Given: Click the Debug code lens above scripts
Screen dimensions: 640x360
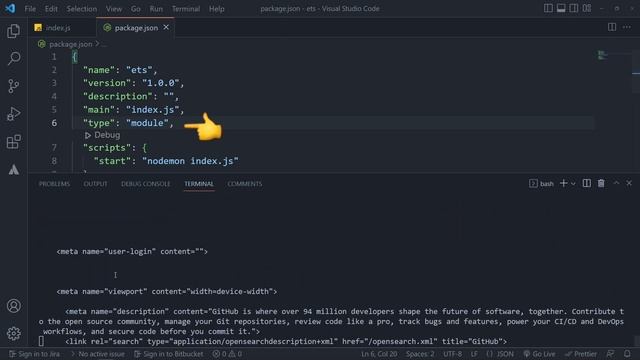Looking at the screenshot, I should 102,135.
